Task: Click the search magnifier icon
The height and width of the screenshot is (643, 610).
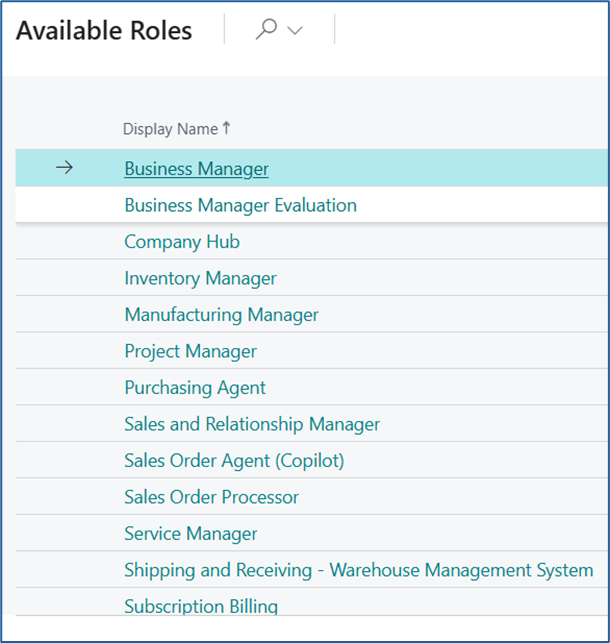Action: (x=266, y=30)
